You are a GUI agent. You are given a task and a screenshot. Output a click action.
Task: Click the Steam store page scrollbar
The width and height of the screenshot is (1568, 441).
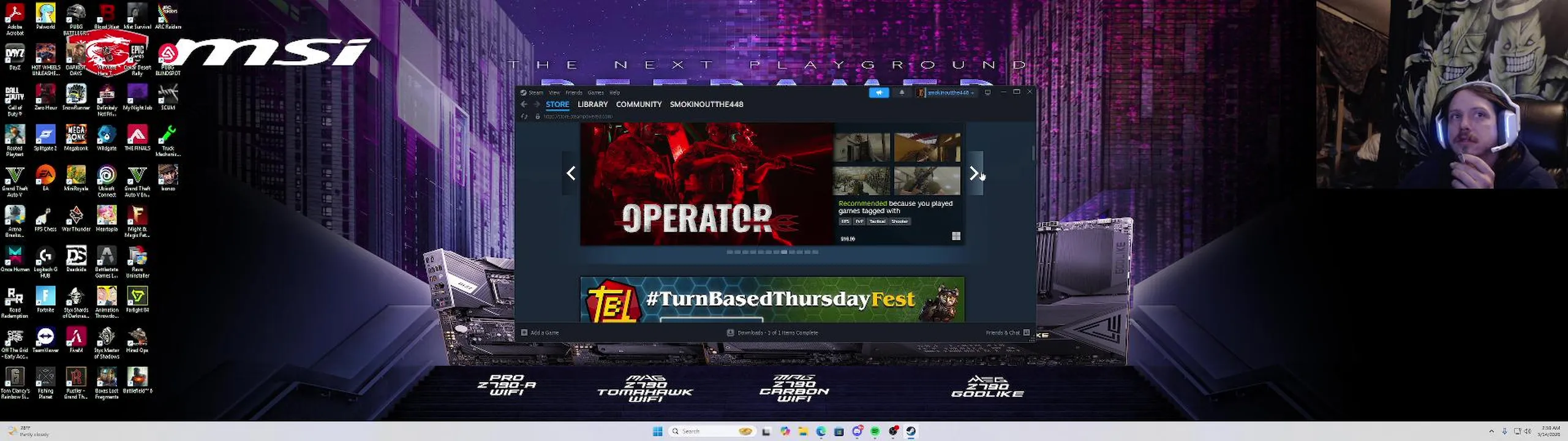[1033, 153]
